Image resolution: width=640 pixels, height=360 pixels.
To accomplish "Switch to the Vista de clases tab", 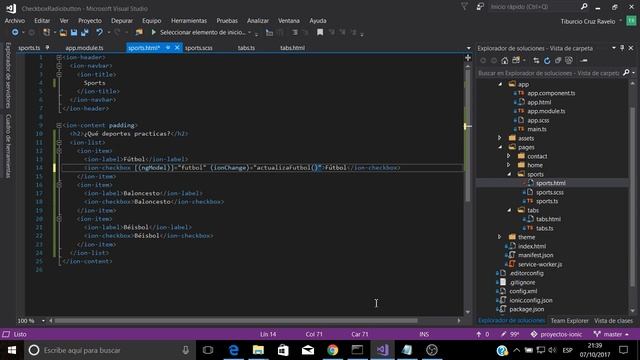I will tap(613, 321).
